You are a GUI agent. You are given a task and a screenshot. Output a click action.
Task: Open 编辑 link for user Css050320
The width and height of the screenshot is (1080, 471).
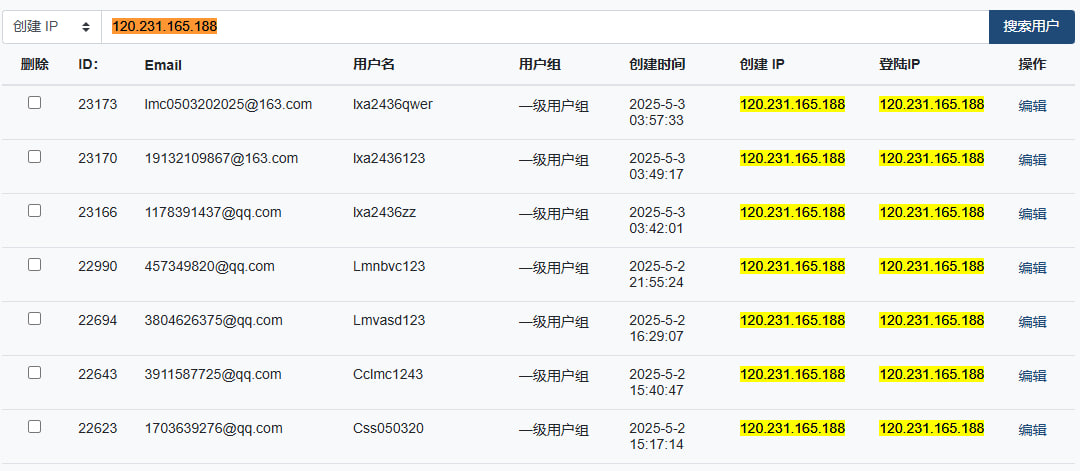1032,430
